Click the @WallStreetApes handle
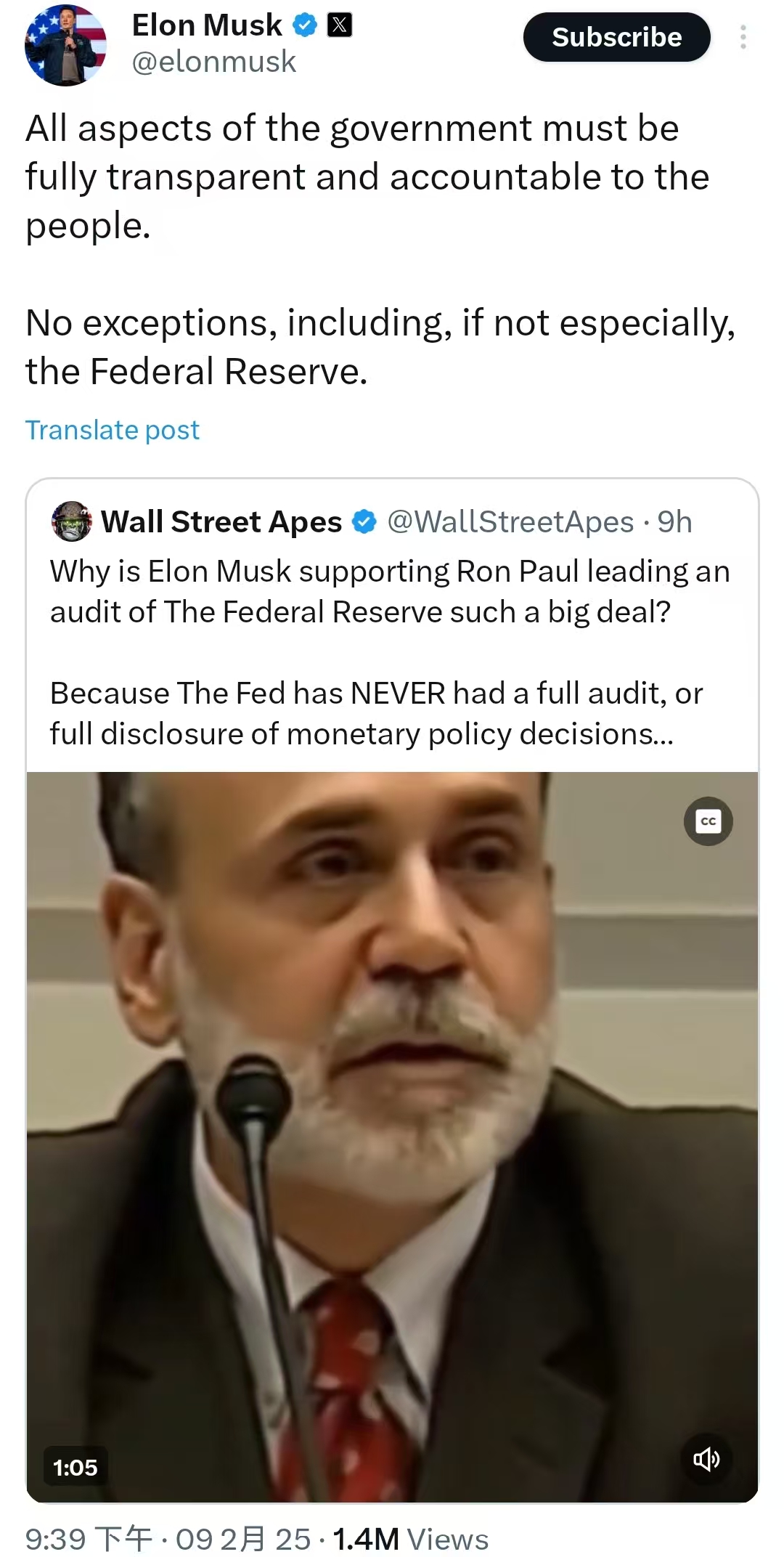Screen dimensions: 784x1557 [510, 521]
